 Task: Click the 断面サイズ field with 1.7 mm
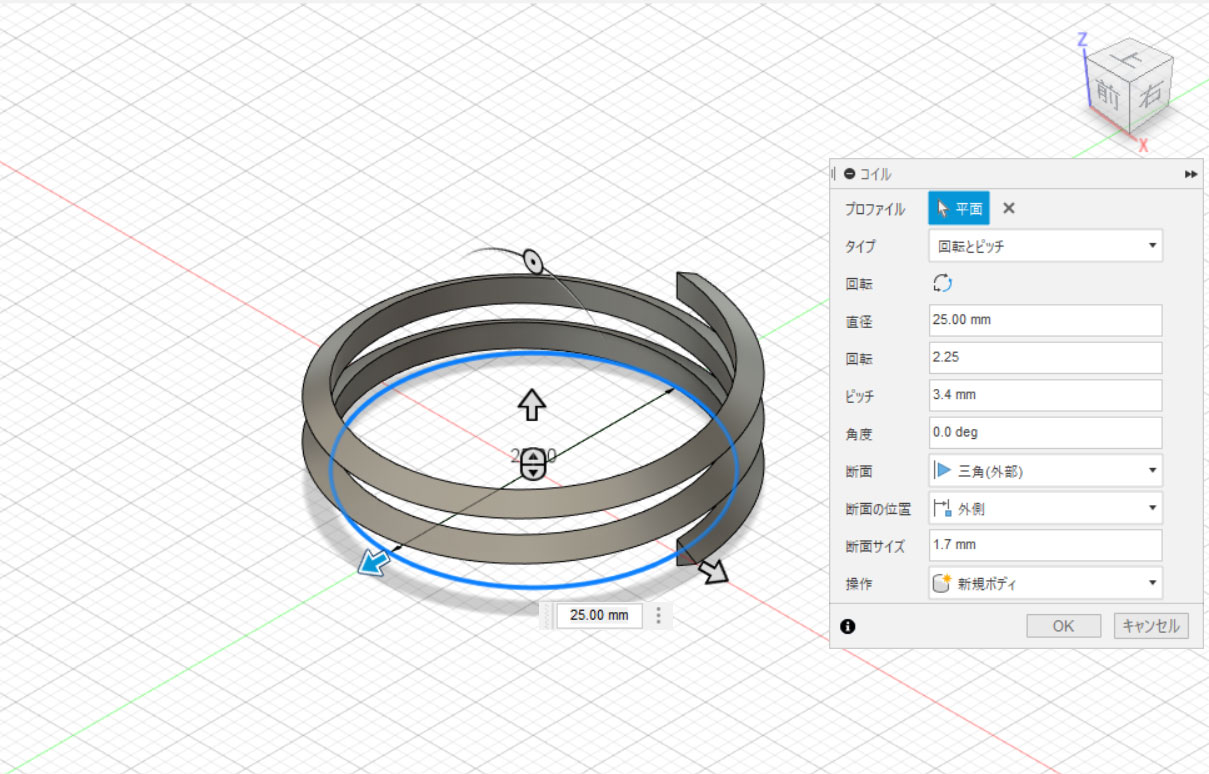[1046, 545]
